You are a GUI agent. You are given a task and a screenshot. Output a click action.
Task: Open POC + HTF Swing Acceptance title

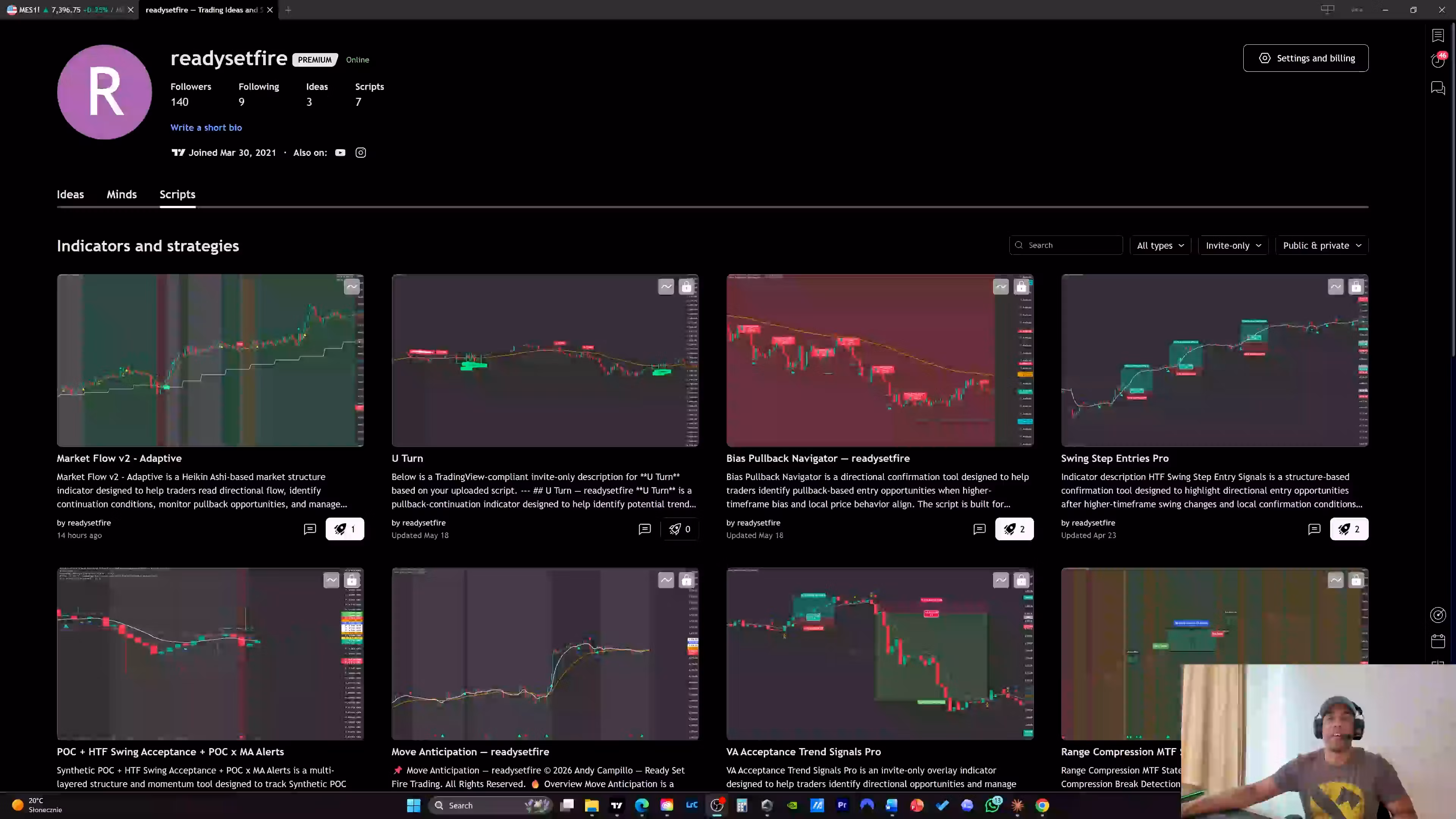pyautogui.click(x=170, y=752)
